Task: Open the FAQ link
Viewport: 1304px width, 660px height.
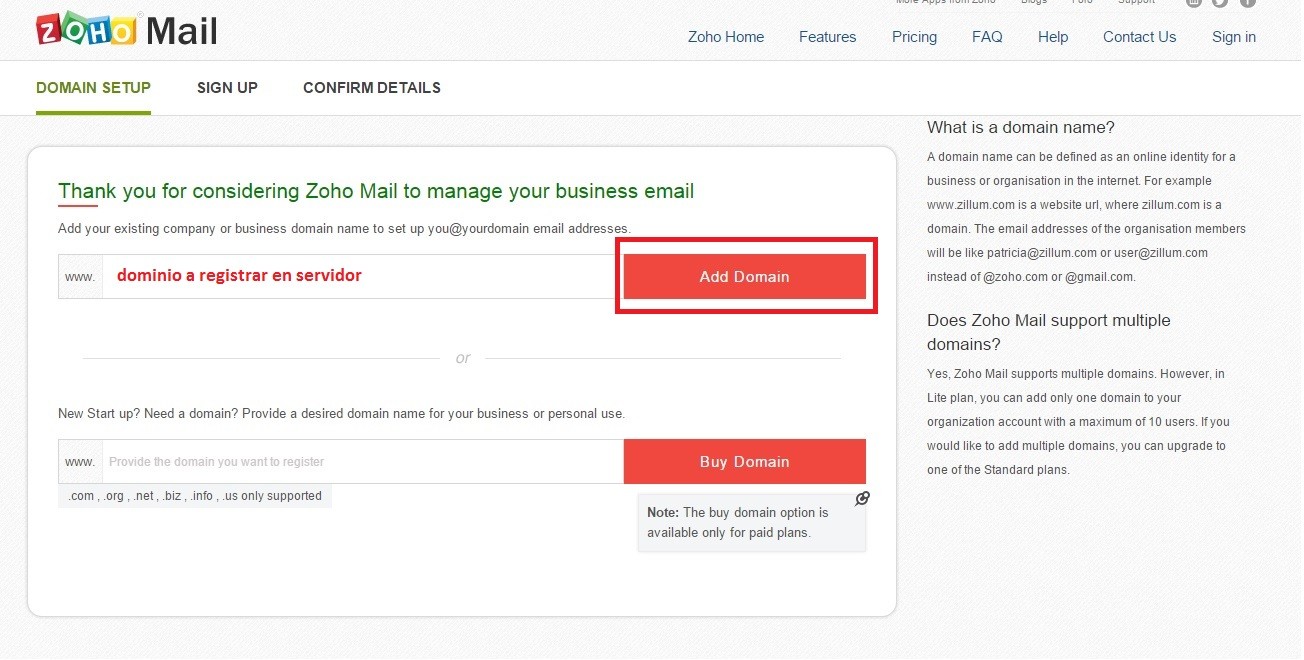Action: click(x=986, y=37)
